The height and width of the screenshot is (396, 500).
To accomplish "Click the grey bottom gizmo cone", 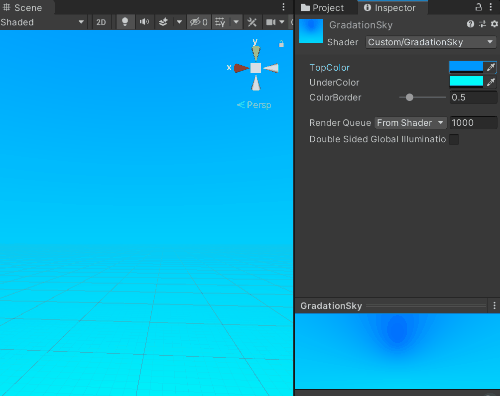I will click(x=256, y=83).
